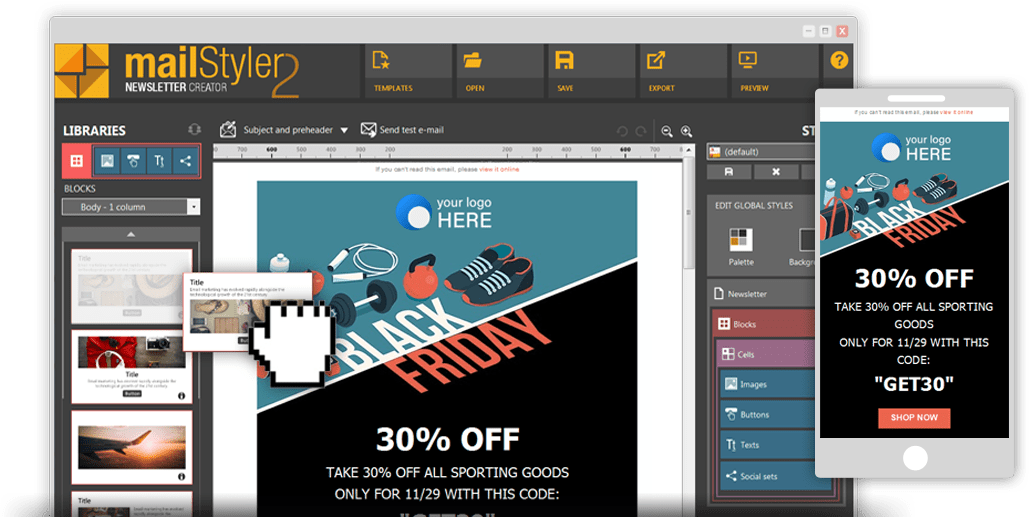Click the Export toolbar button
1029x517 pixels.
tap(682, 71)
